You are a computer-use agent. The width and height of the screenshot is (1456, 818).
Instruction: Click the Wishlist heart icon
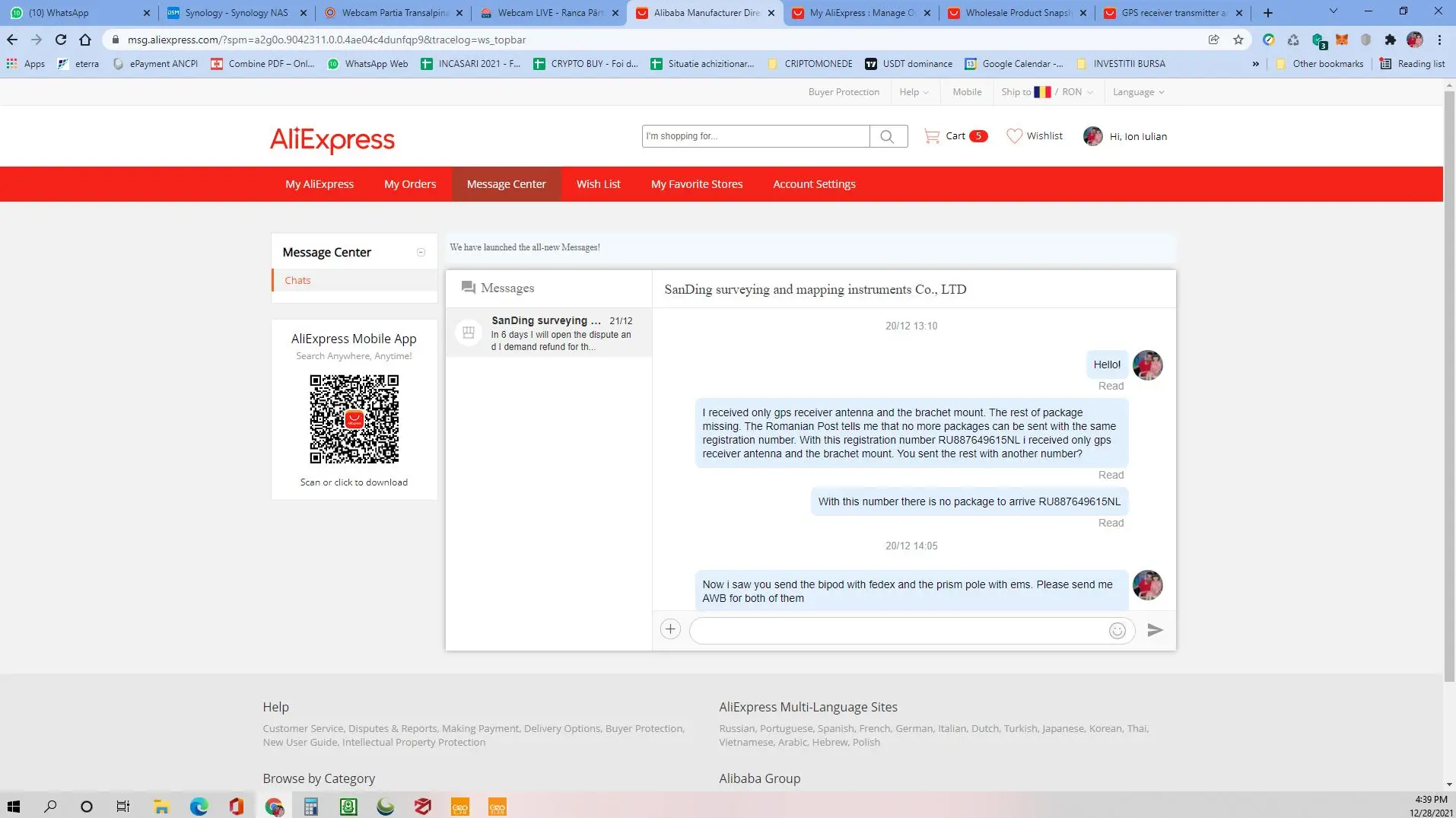pos(1014,136)
